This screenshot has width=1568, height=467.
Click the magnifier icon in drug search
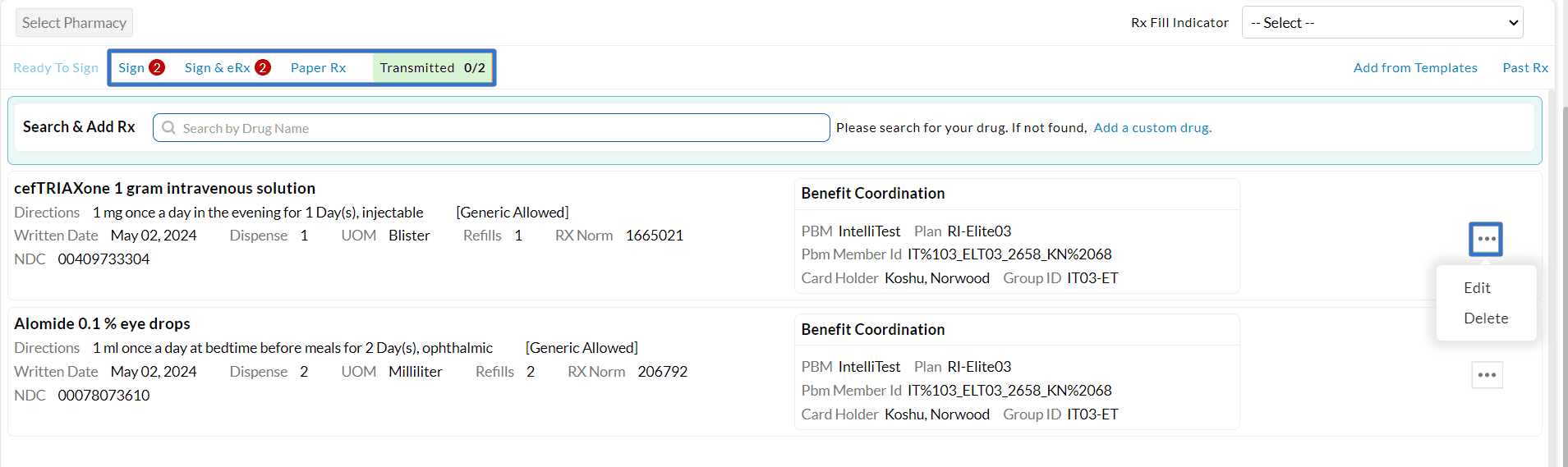click(169, 128)
